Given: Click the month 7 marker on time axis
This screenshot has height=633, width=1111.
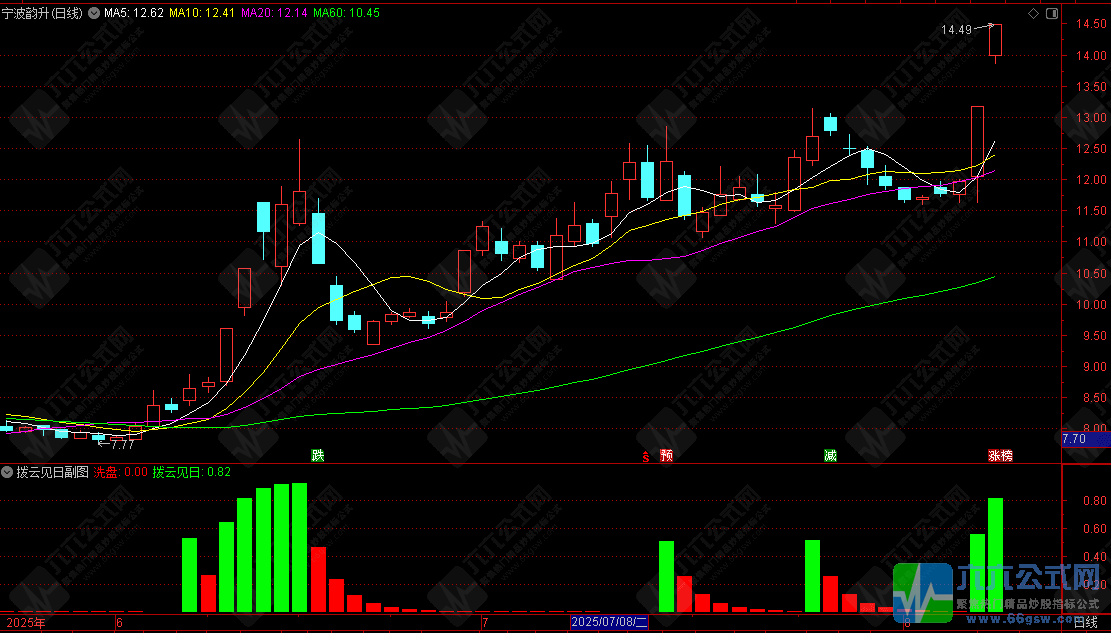Looking at the screenshot, I should (485, 624).
